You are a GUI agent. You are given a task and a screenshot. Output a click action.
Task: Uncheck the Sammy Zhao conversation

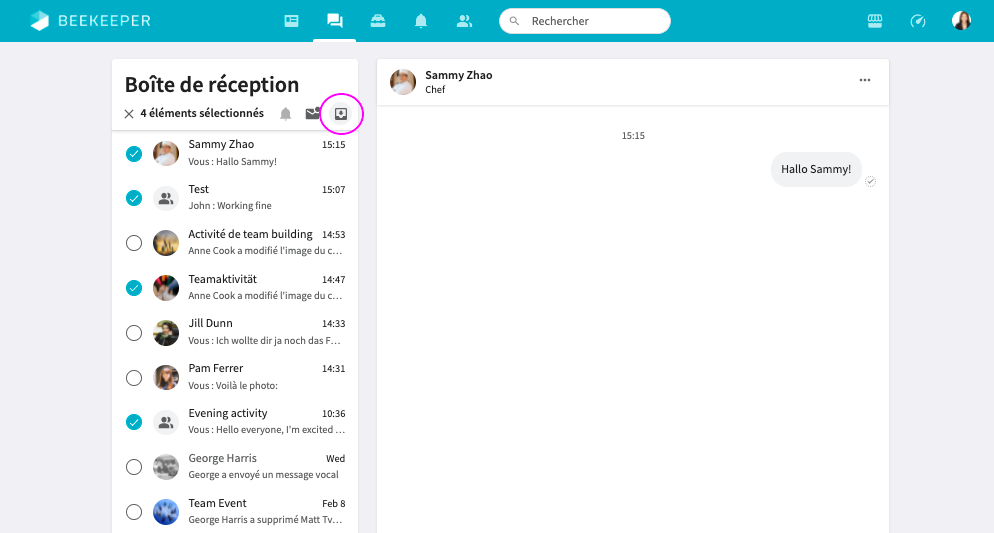[x=134, y=153]
